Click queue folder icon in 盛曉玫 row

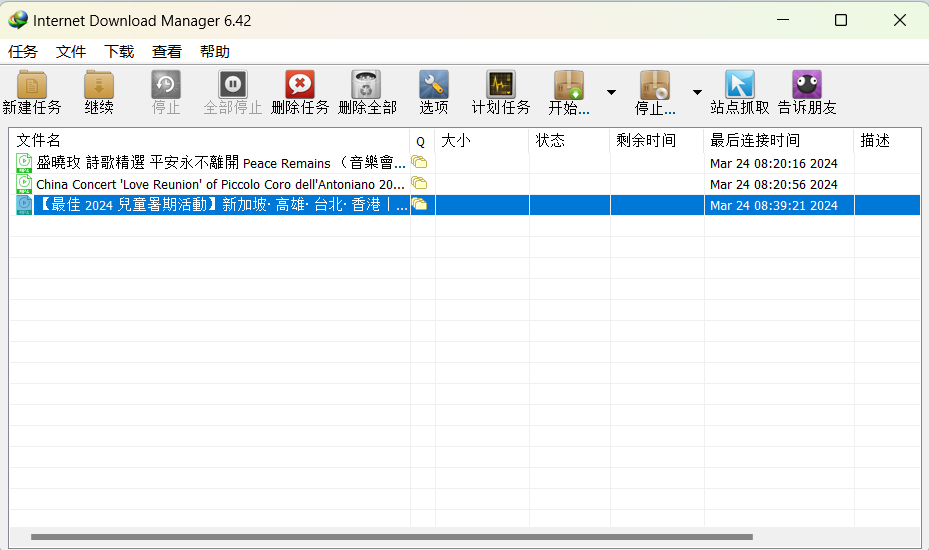[x=419, y=162]
